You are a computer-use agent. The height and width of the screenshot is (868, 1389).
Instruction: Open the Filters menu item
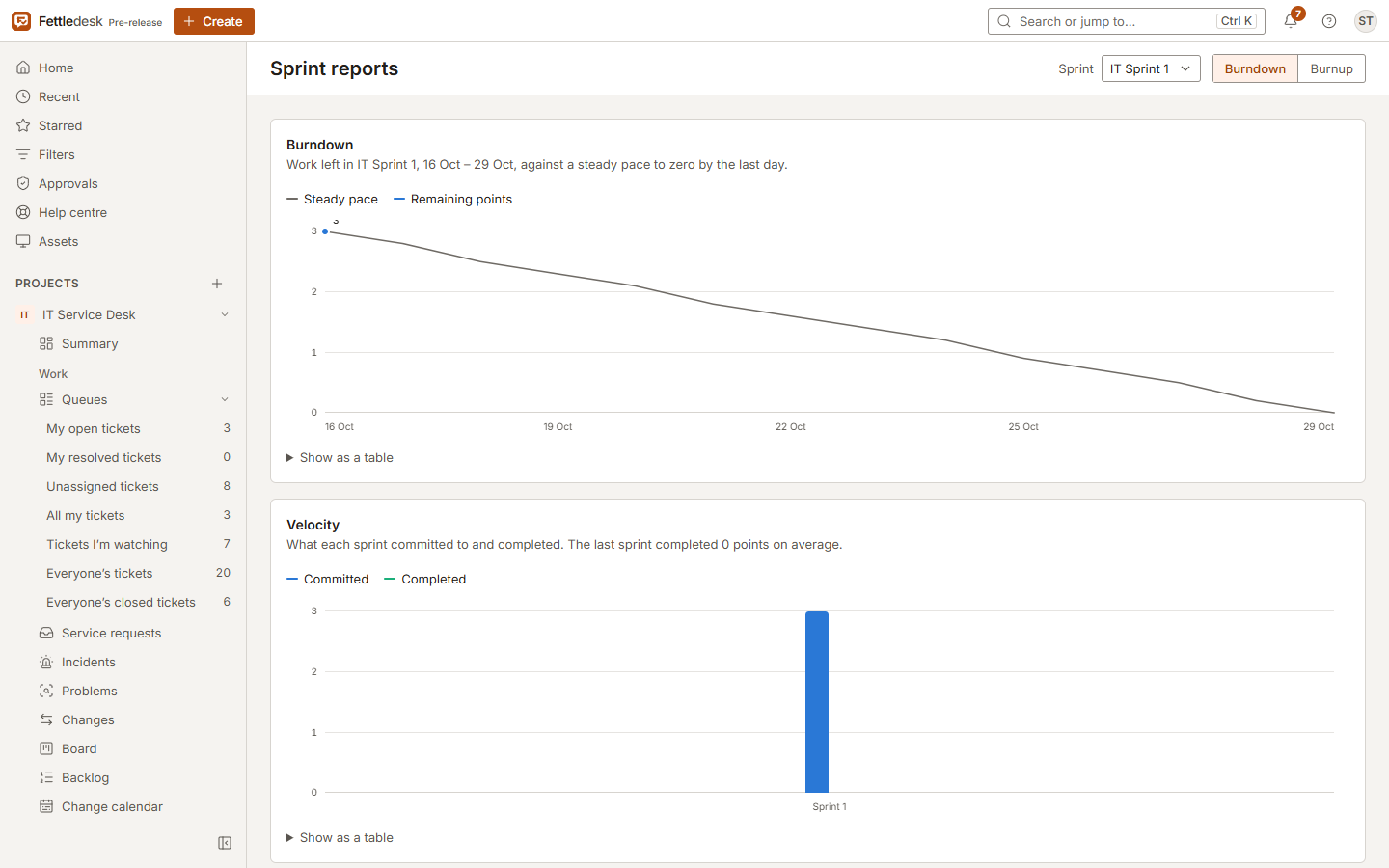click(123, 154)
